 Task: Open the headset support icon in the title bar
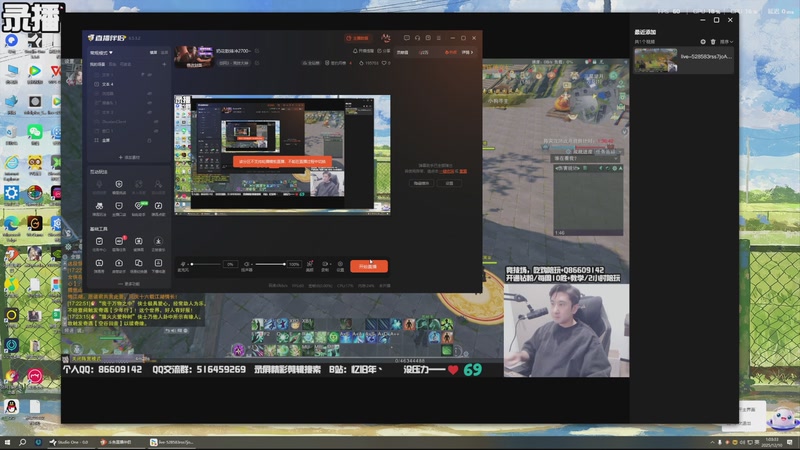417,38
